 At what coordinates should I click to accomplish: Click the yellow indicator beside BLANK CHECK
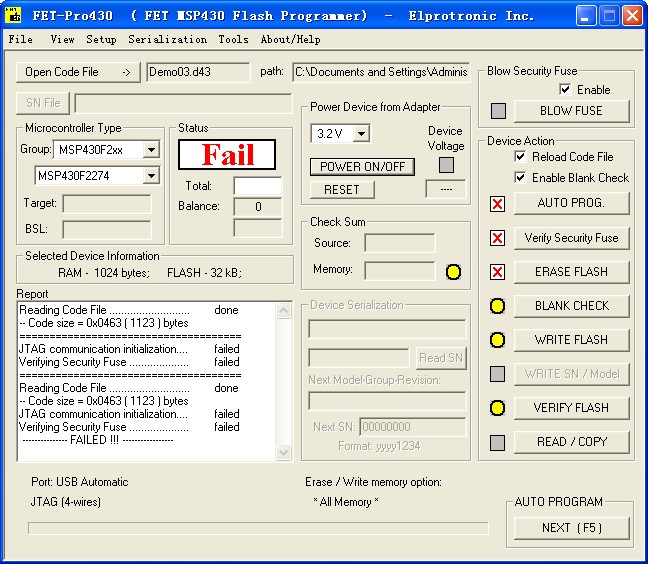pos(497,306)
